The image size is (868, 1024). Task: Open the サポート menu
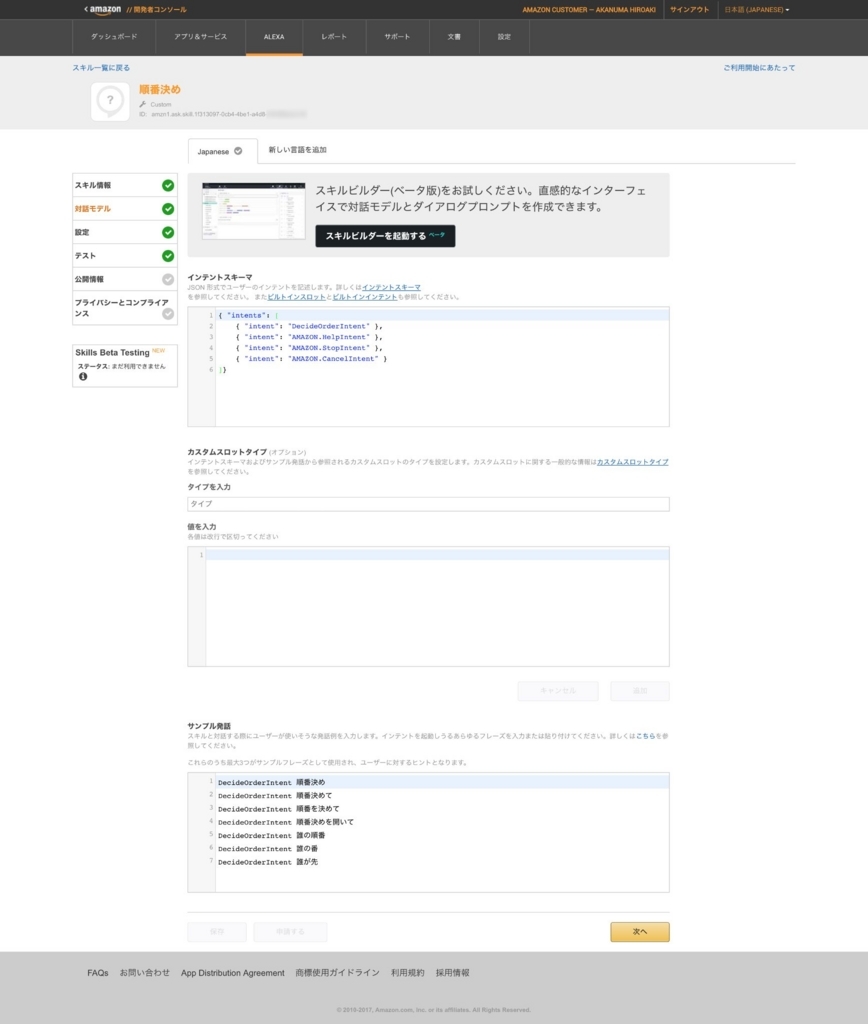point(397,37)
